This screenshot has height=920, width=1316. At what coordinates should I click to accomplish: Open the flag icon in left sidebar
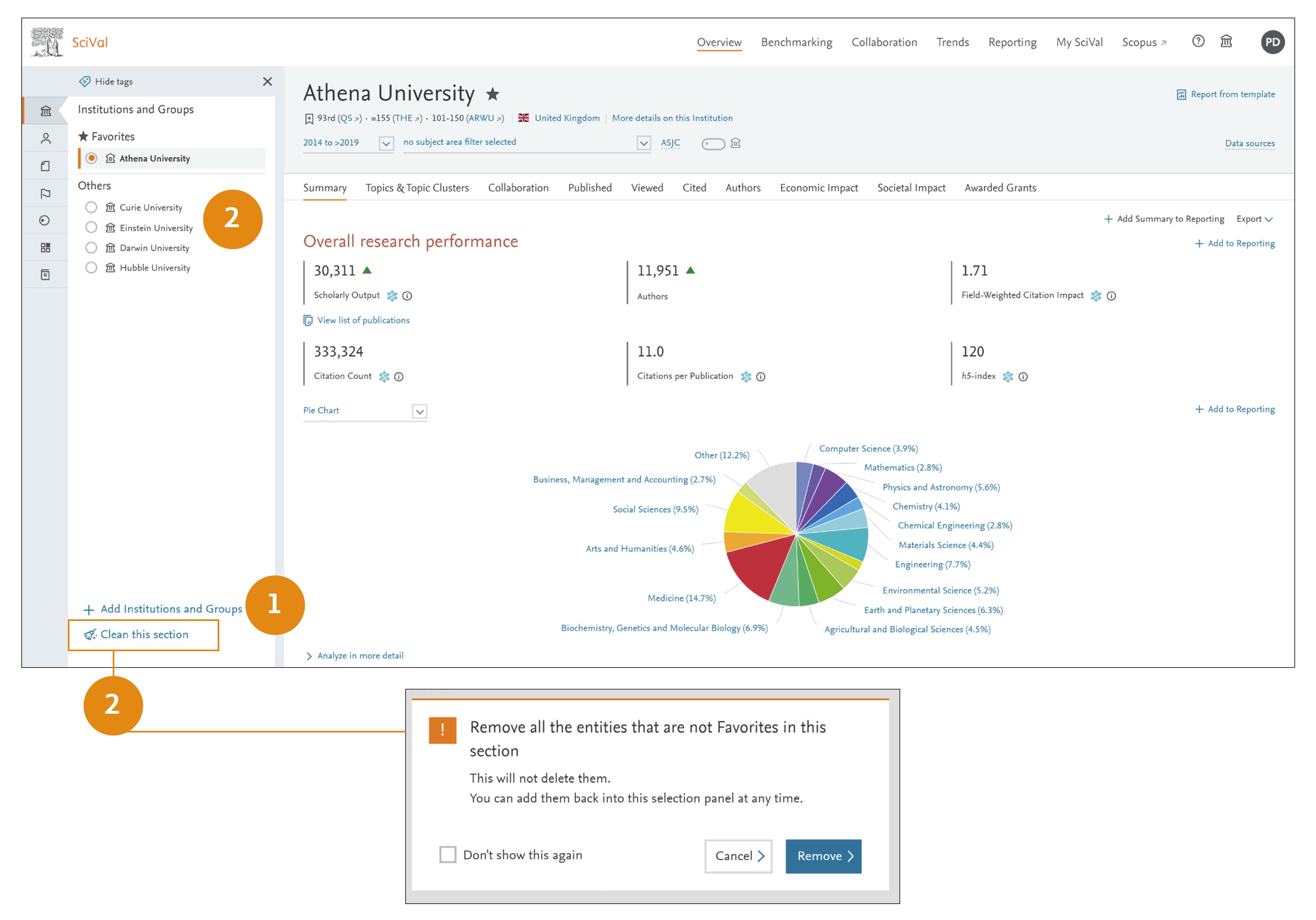[45, 193]
